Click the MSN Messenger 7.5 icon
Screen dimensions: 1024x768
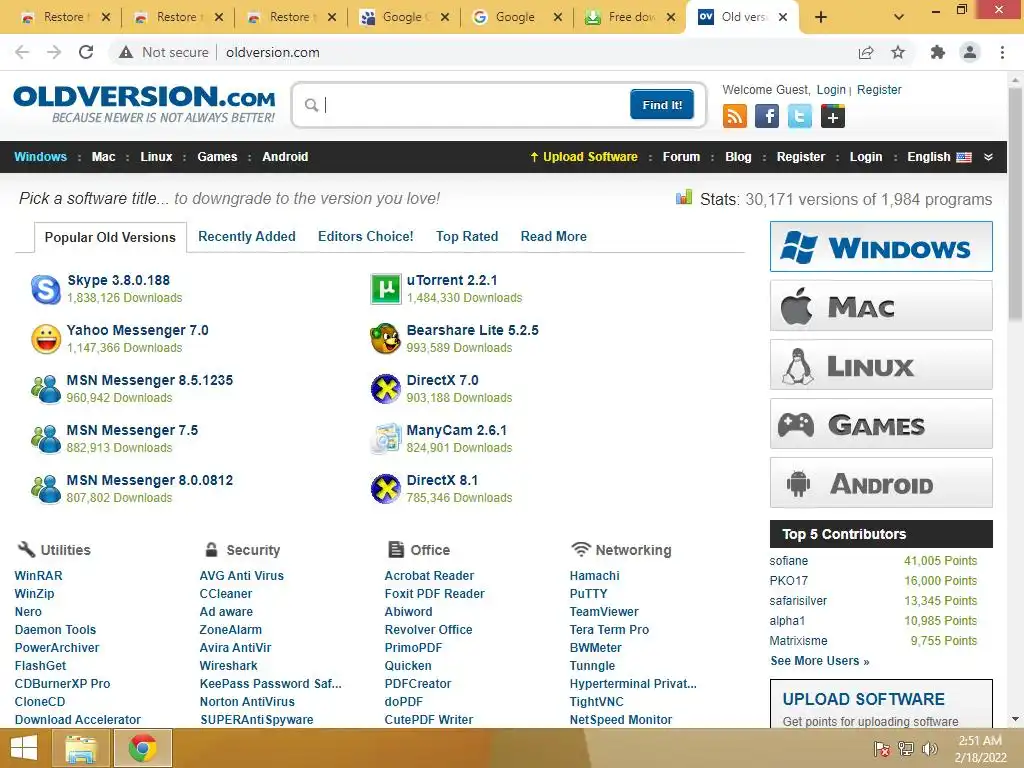46,439
